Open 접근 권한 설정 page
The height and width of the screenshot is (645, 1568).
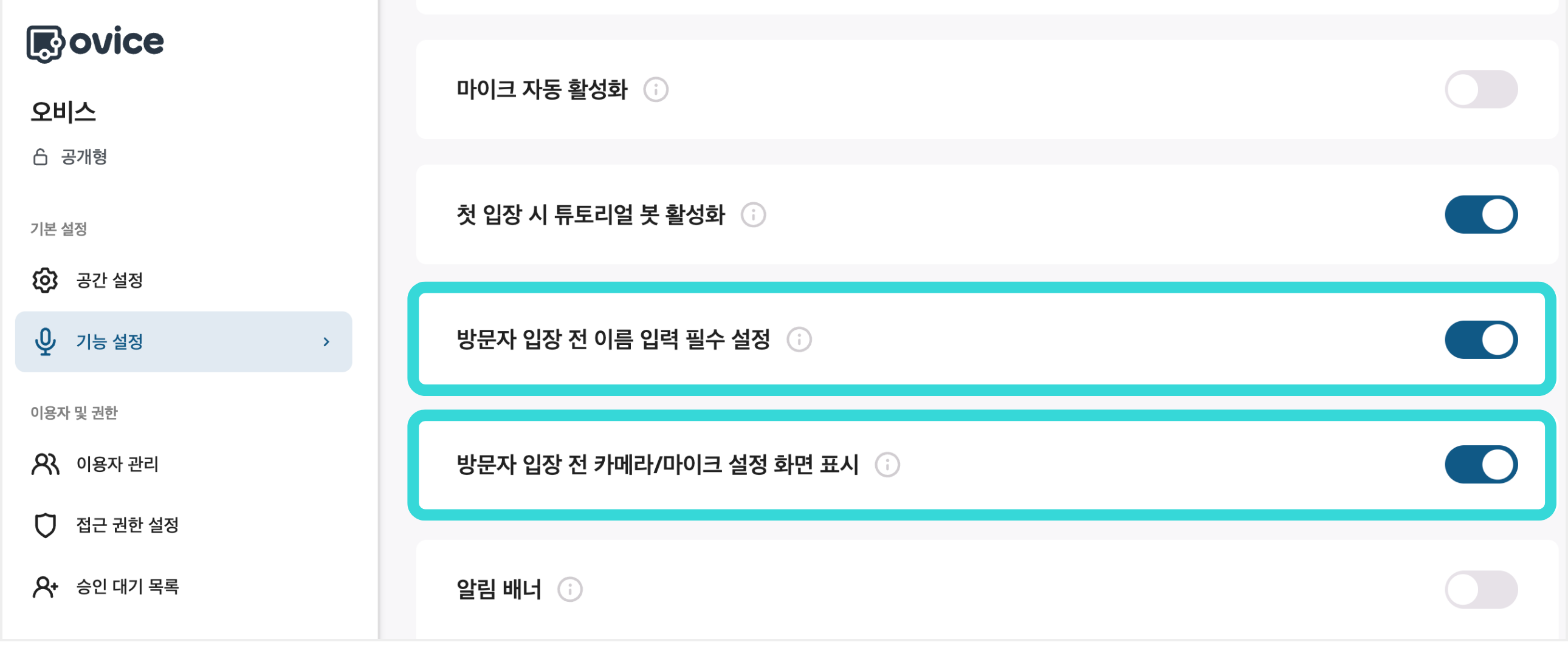[128, 526]
